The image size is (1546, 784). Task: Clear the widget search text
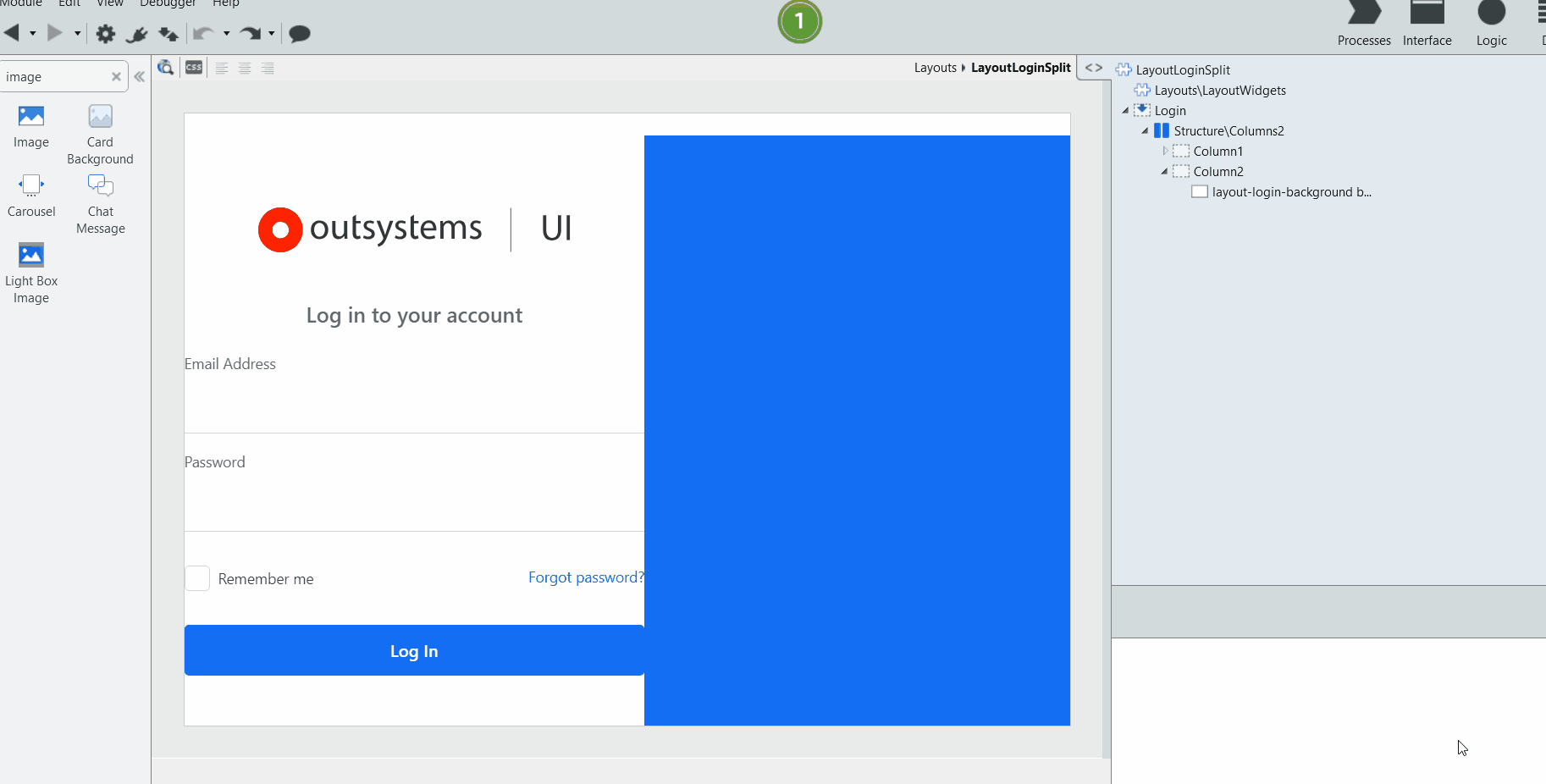116,77
